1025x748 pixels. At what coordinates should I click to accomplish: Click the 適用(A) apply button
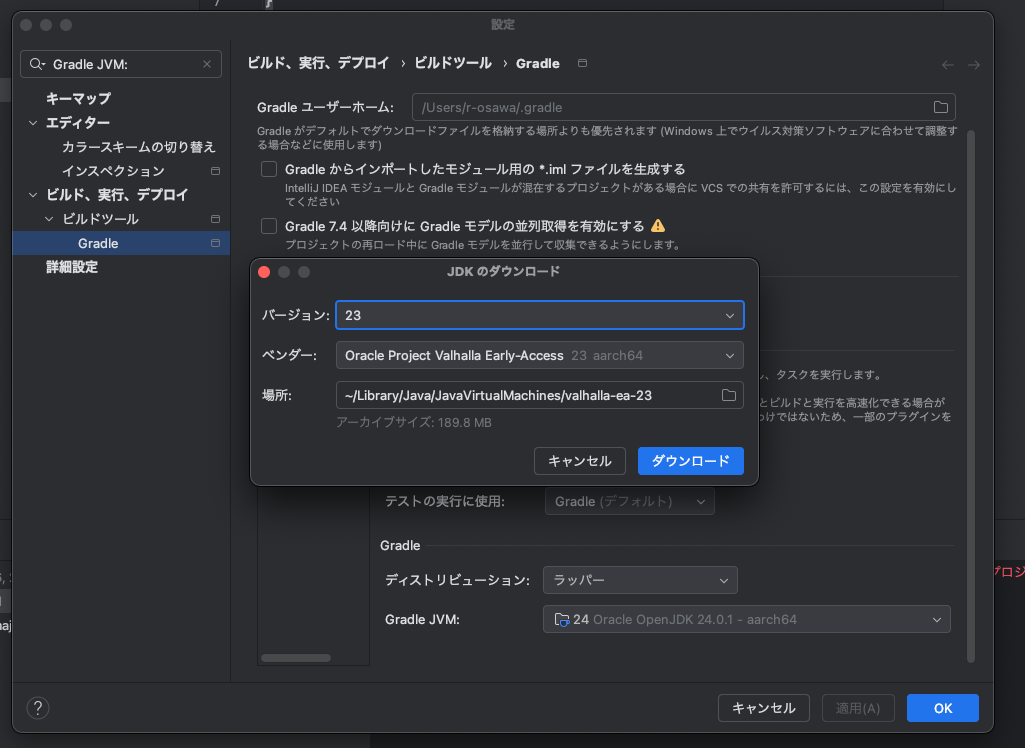pos(858,708)
